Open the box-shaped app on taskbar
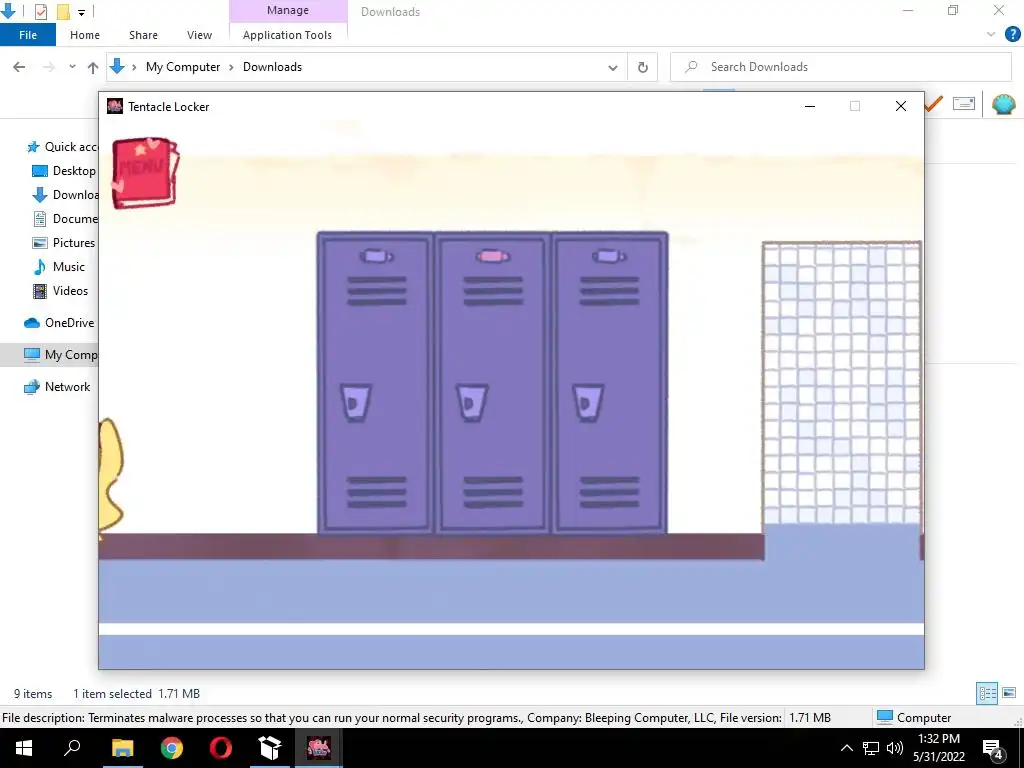This screenshot has width=1024, height=768. [270, 748]
